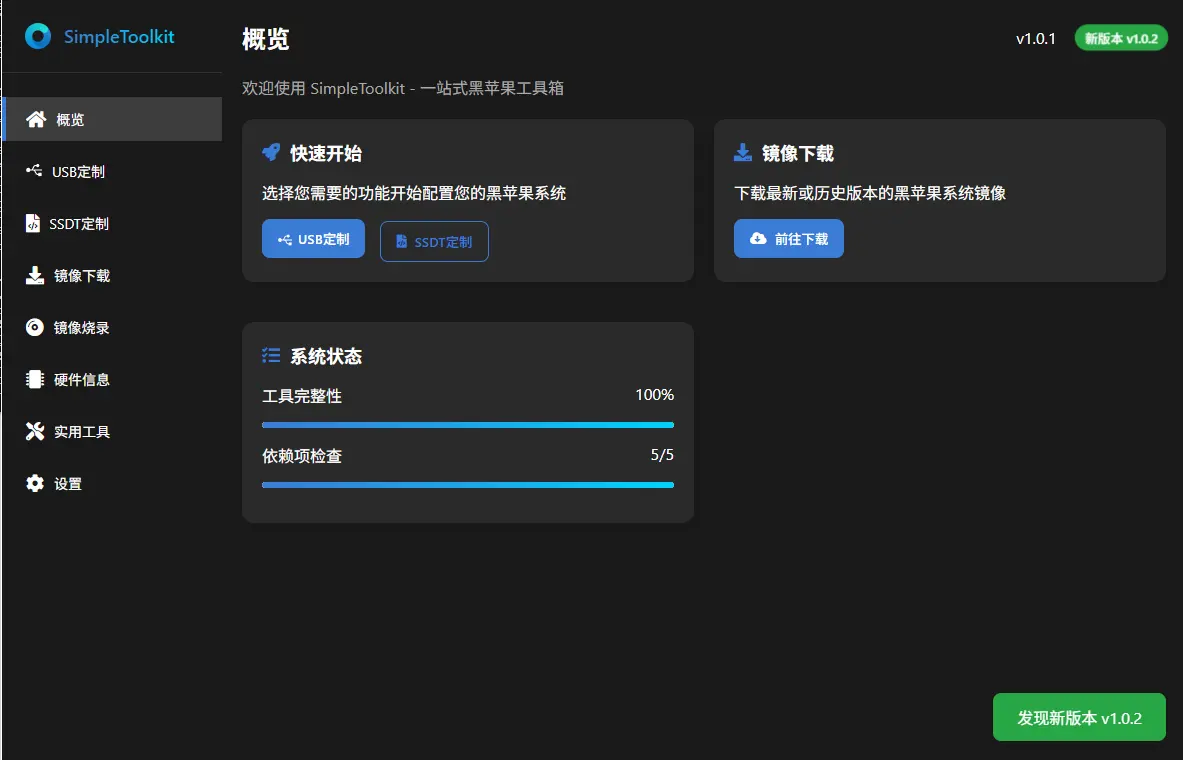This screenshot has width=1183, height=760.
Task: Open 硬件信息 in the sidebar
Action: (112, 379)
